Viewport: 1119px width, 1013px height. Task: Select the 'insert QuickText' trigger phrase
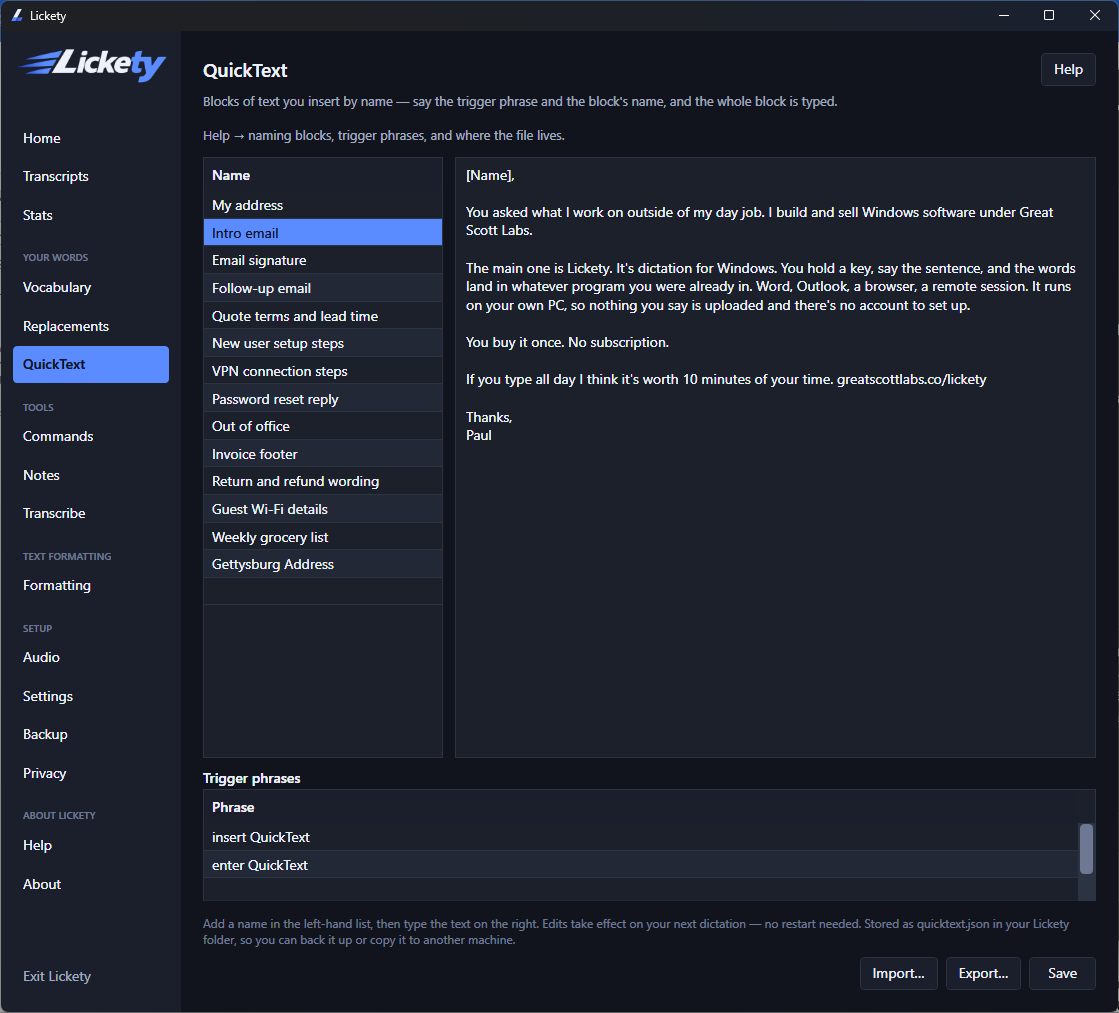[x=640, y=837]
